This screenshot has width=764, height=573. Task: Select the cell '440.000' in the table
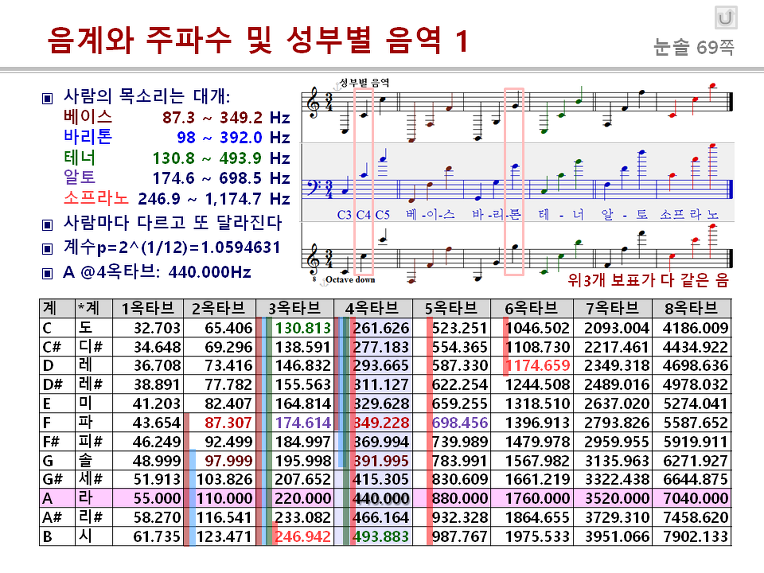point(372,498)
